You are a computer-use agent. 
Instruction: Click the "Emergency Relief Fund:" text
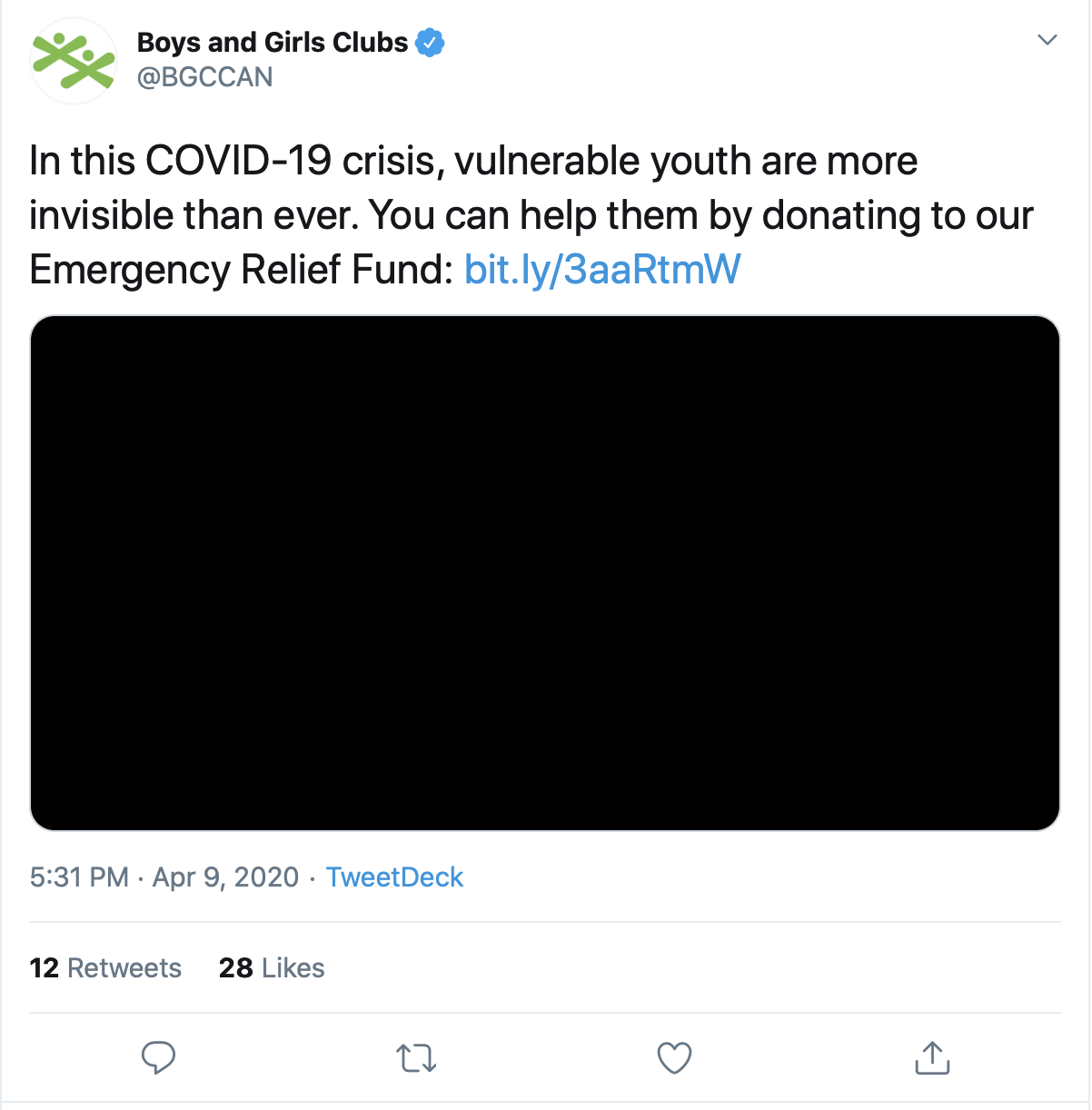(241, 270)
